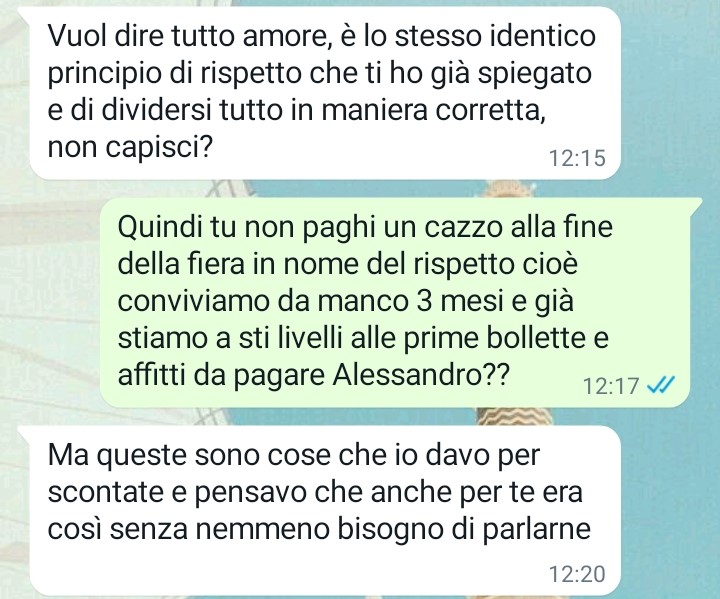Viewport: 720px width, 599px height.
Task: Select the message starting 'Ma queste sono cose'
Action: pyautogui.click(x=325, y=510)
